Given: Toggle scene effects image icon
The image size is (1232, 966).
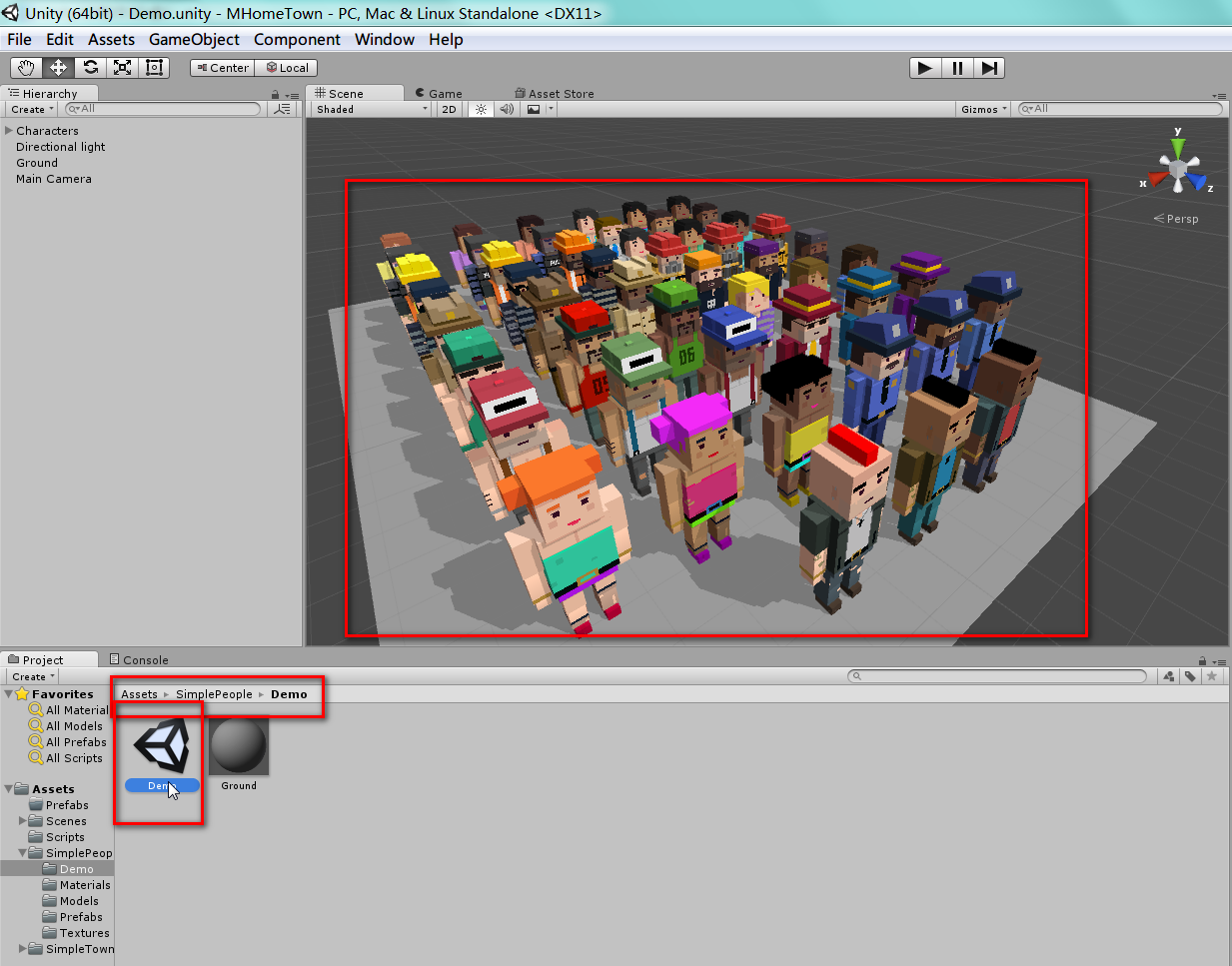Looking at the screenshot, I should click(x=534, y=109).
